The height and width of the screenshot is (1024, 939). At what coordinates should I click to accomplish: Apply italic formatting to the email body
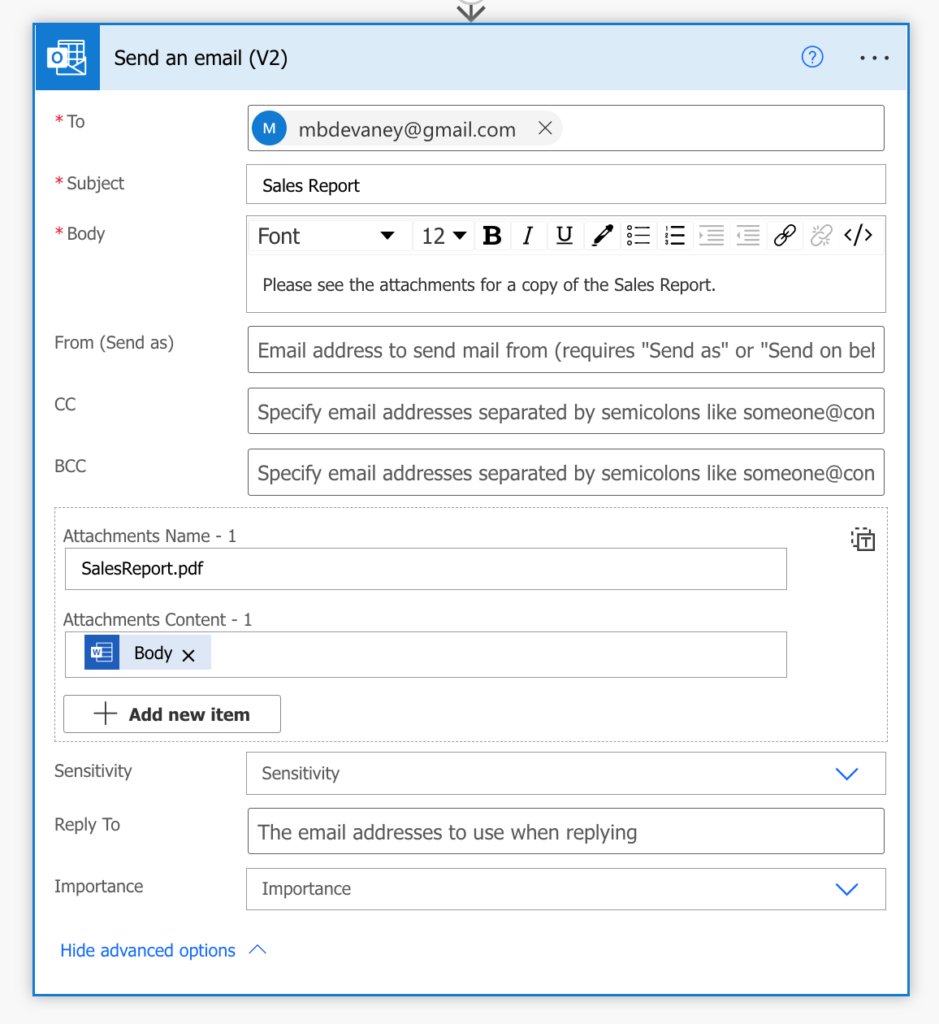[528, 235]
